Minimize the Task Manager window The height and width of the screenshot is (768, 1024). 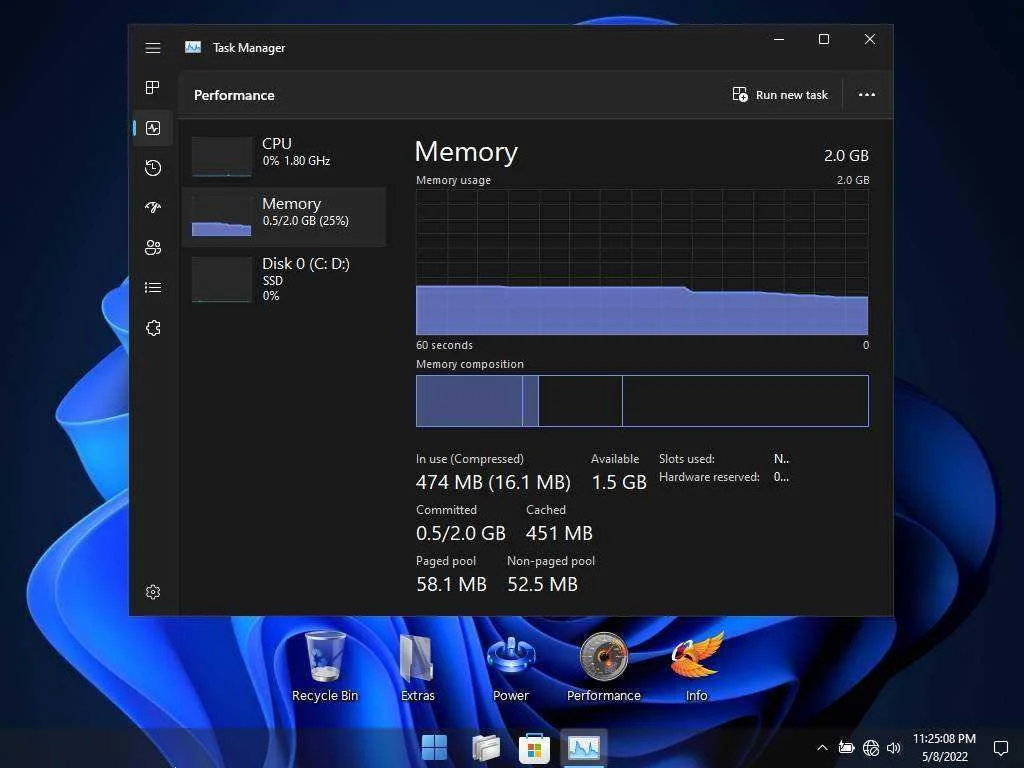(x=778, y=40)
